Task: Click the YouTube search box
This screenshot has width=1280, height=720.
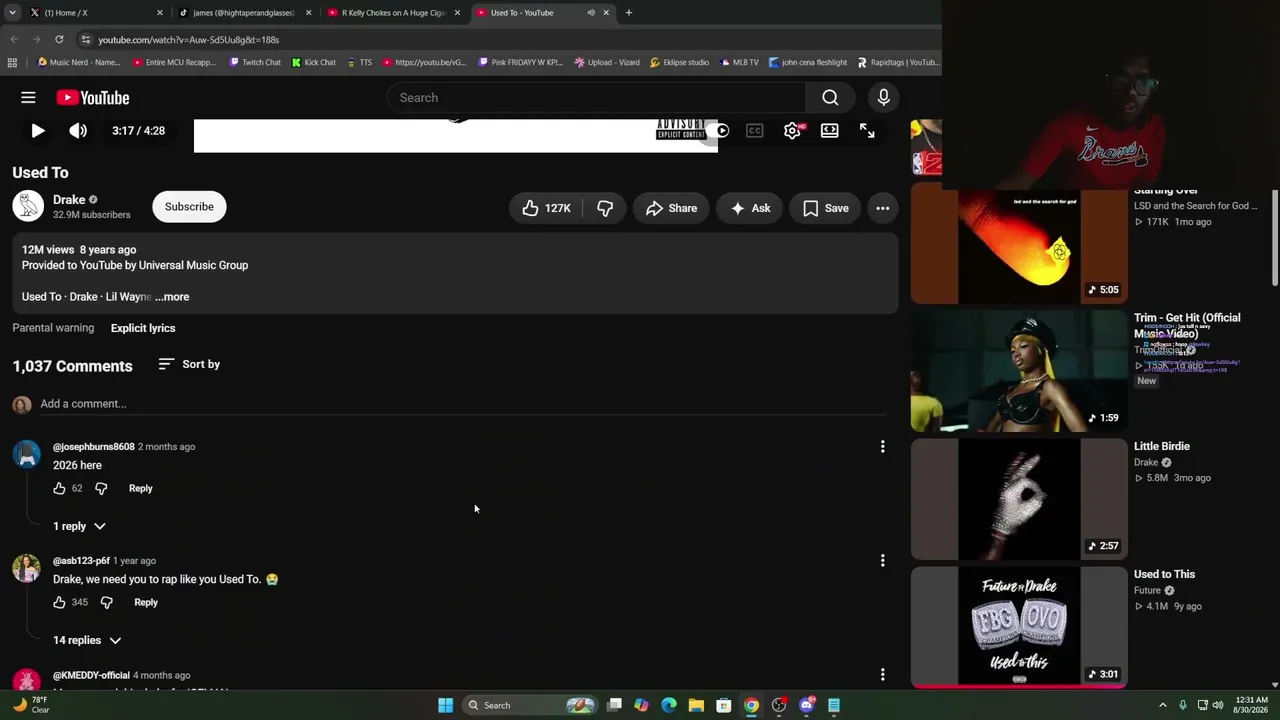Action: (596, 97)
